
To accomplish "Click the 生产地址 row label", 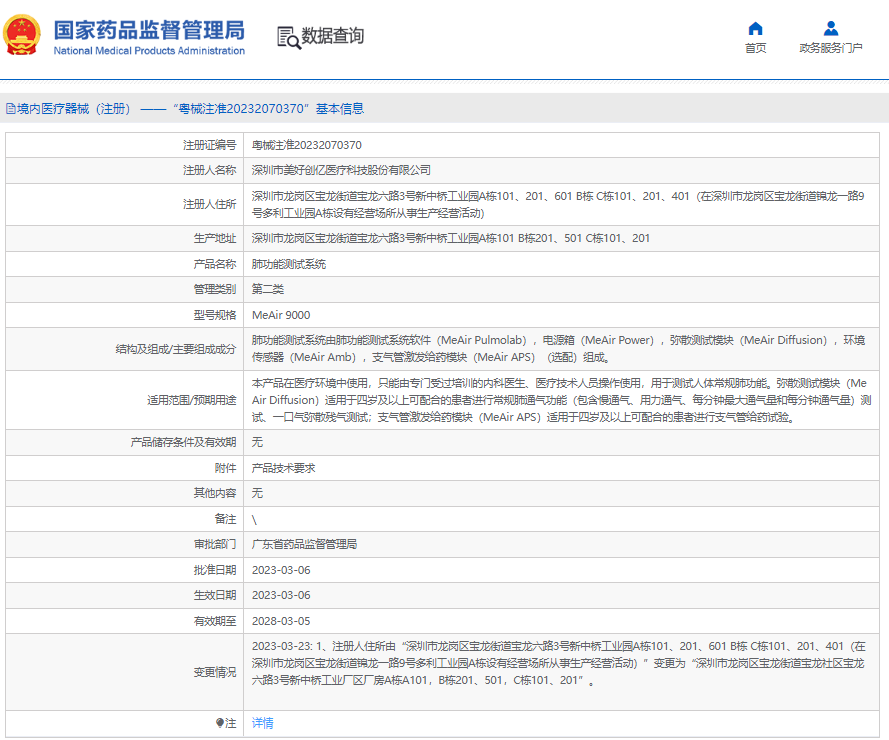I will click(215, 238).
